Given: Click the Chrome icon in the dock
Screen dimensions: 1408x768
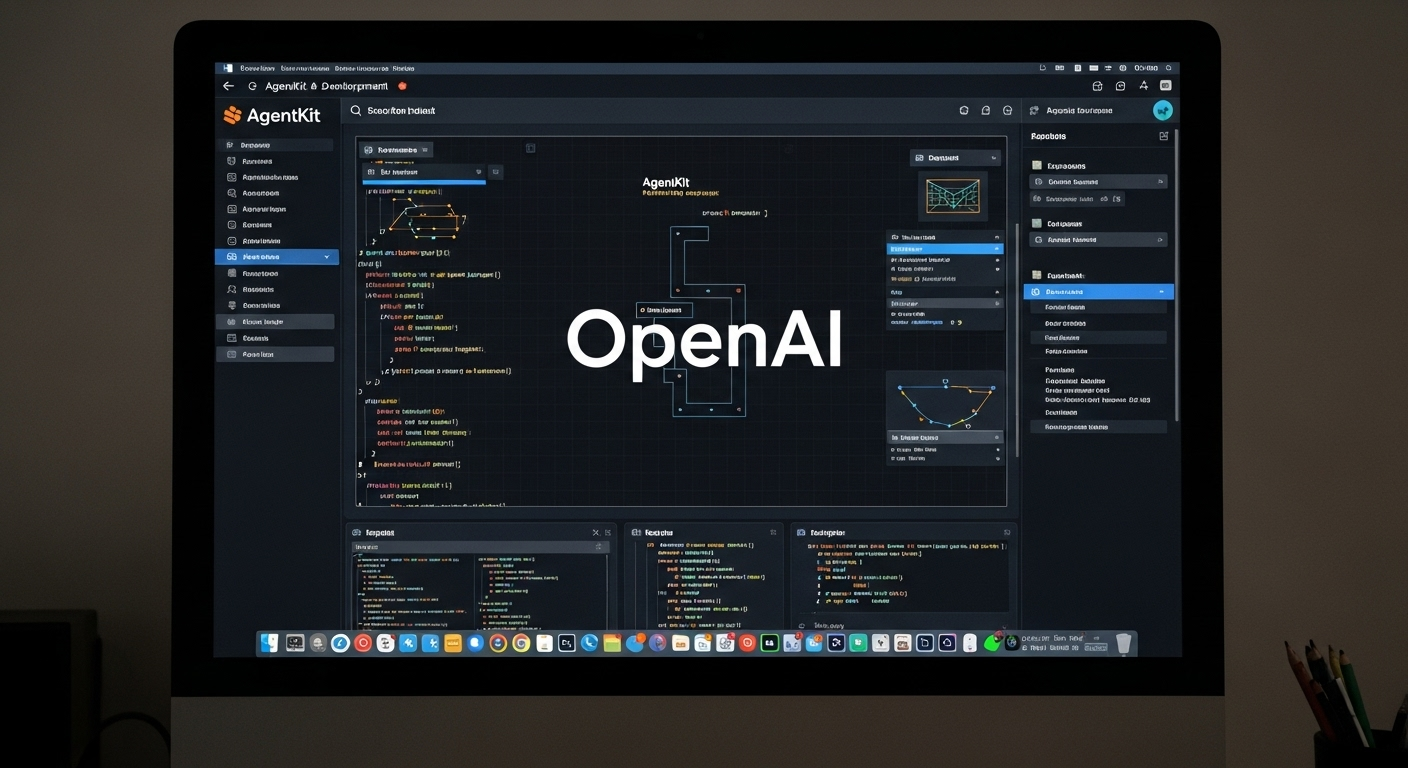Looking at the screenshot, I should pyautogui.click(x=520, y=644).
